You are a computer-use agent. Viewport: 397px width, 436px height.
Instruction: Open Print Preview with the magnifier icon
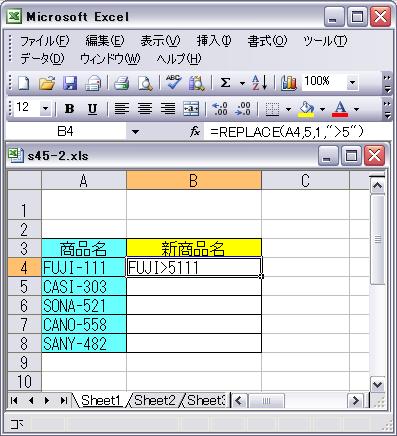tap(145, 83)
